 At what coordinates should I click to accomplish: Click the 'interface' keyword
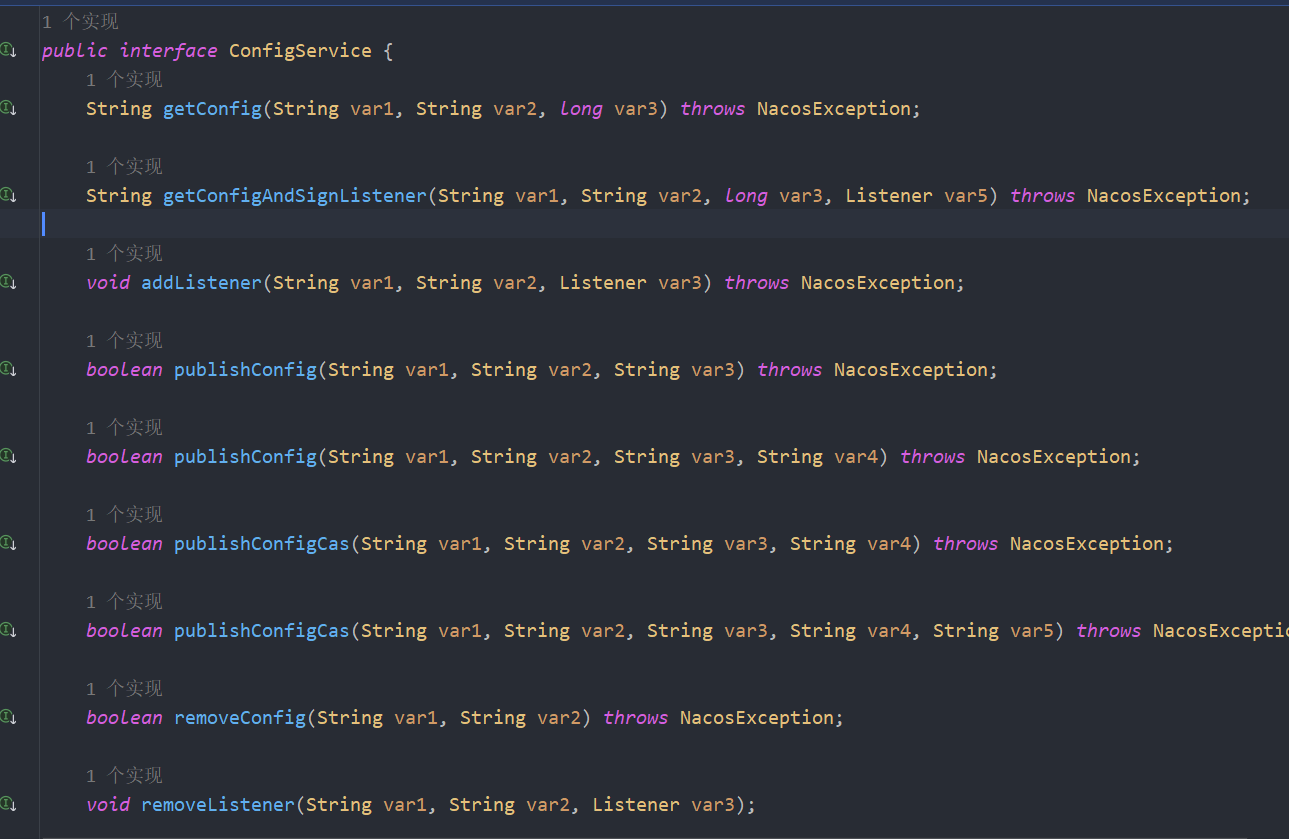tap(168, 51)
